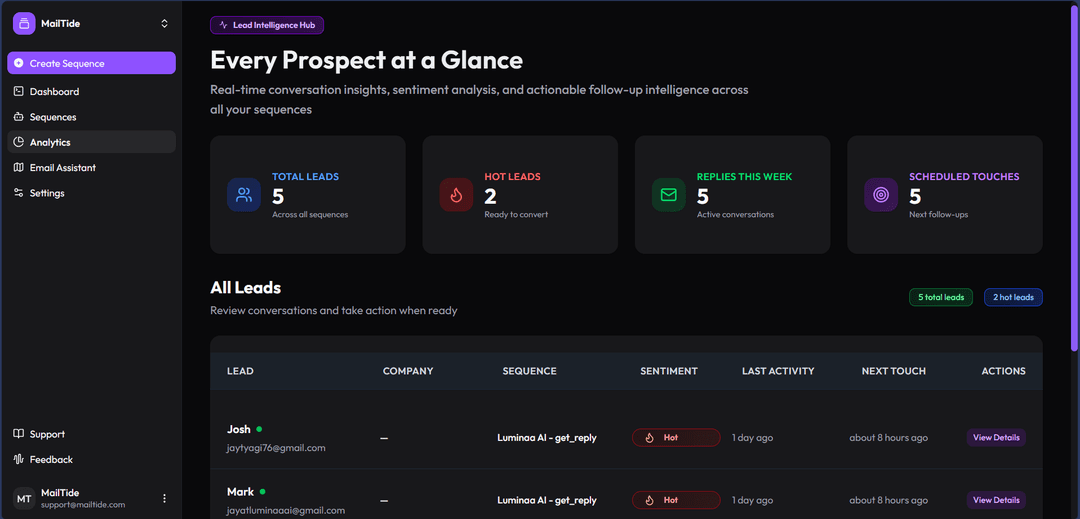This screenshot has width=1080, height=519.
Task: Click the 2 hot leads badge
Action: pos(1013,297)
